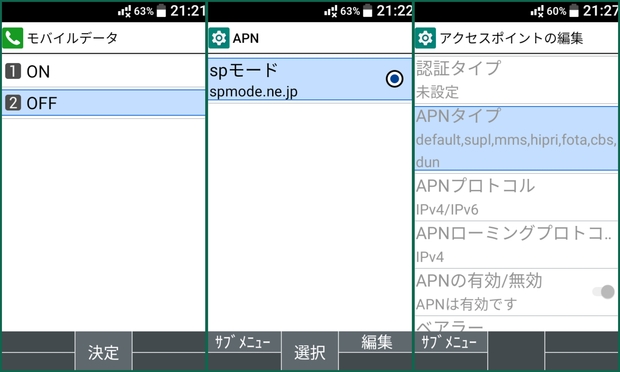This screenshot has width=620, height=372.
Task: Open the 認証タイプ setting
Action: [516, 80]
